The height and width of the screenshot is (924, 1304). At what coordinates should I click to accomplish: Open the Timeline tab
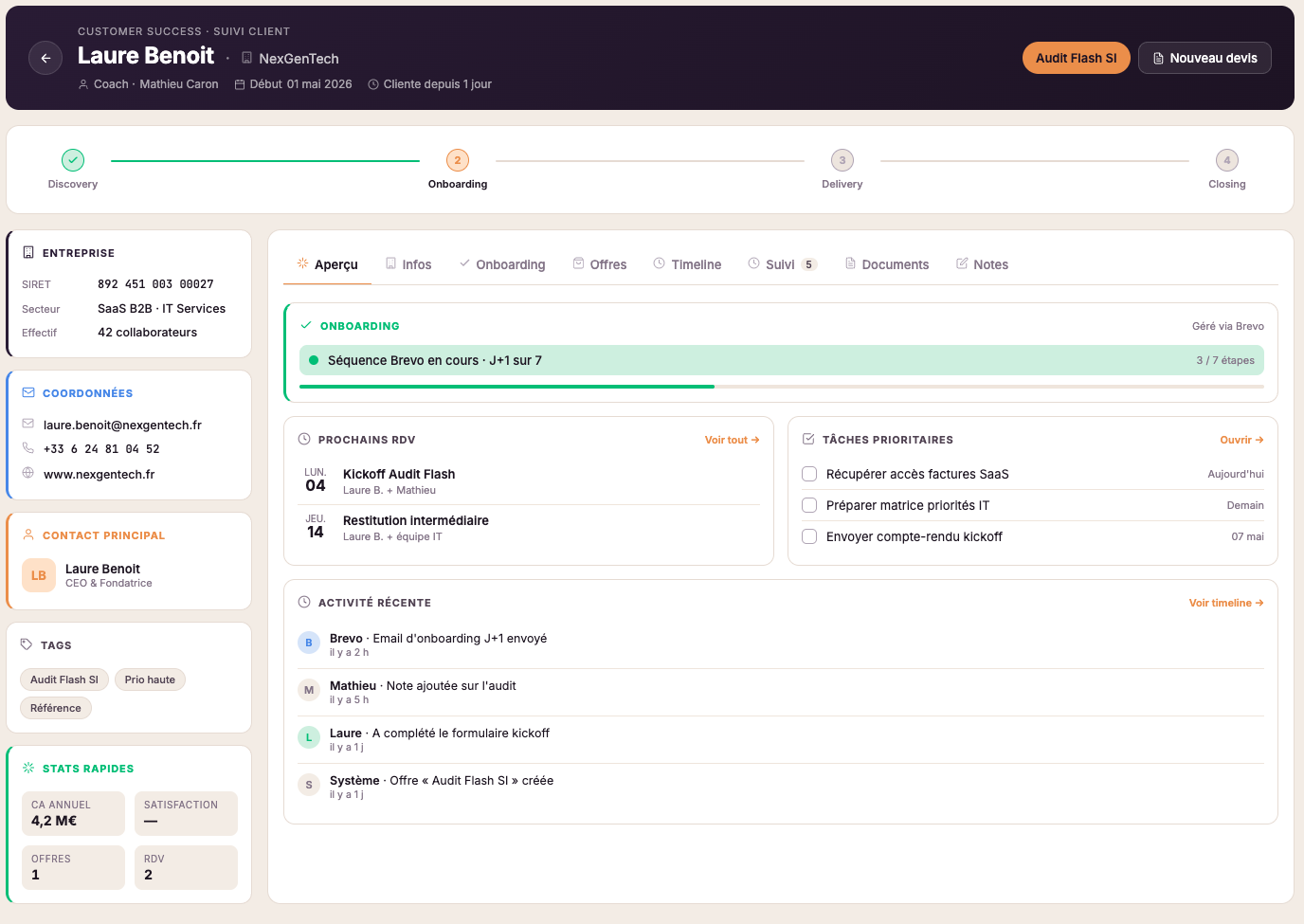(x=687, y=264)
